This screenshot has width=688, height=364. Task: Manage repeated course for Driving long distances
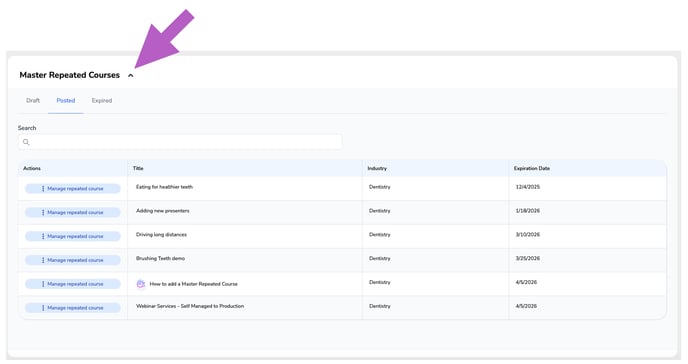(x=73, y=236)
